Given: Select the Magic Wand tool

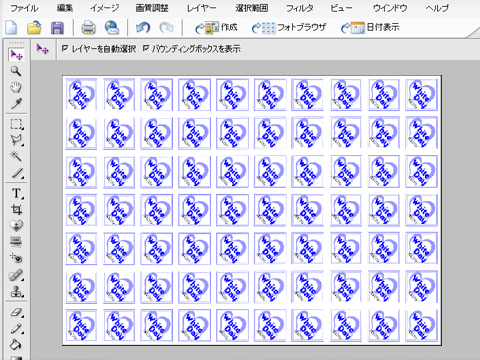Looking at the screenshot, I should coord(16,156).
